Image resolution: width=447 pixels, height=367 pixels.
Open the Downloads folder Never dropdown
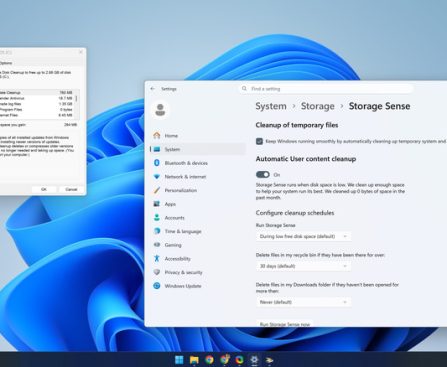[303, 302]
